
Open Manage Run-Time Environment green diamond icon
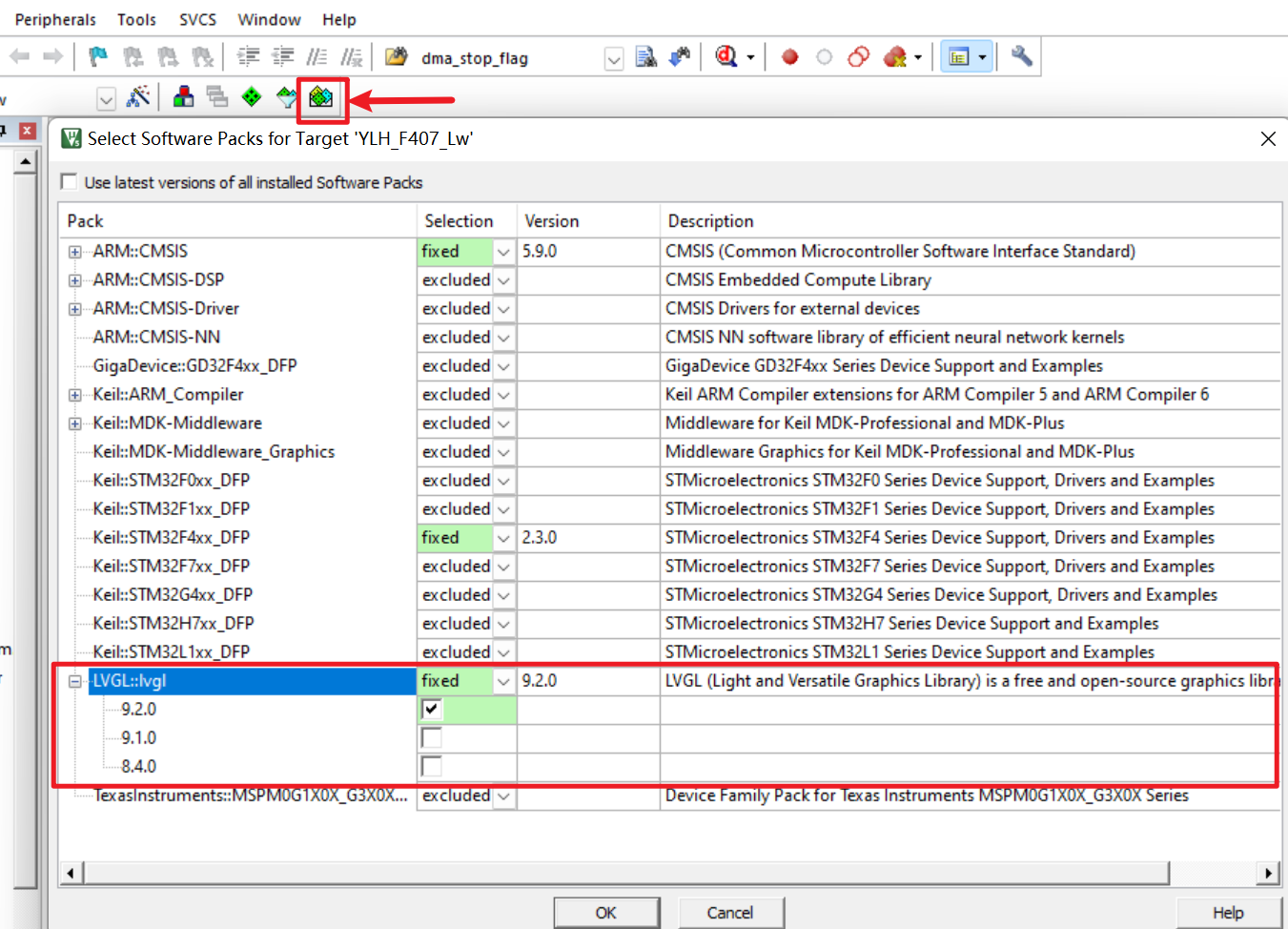coord(252,96)
